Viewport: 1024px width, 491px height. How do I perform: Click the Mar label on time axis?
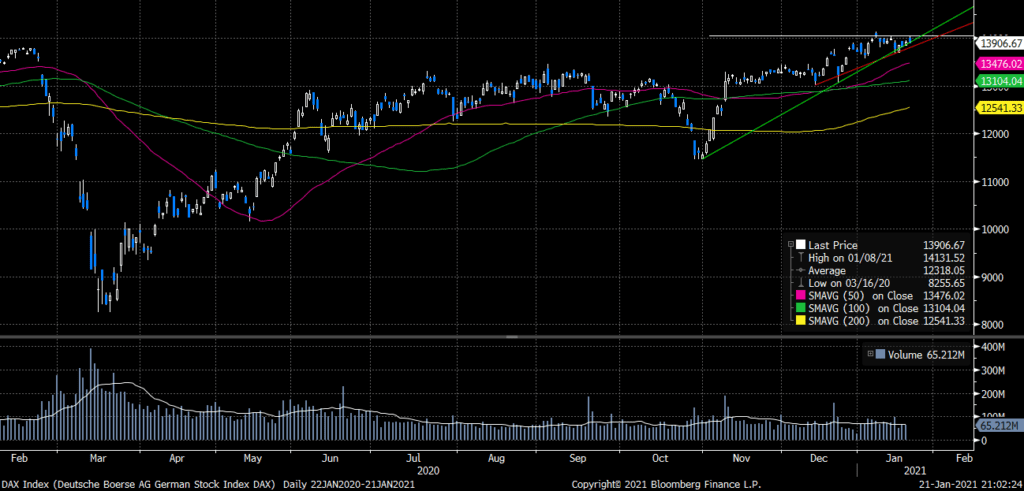pyautogui.click(x=98, y=458)
